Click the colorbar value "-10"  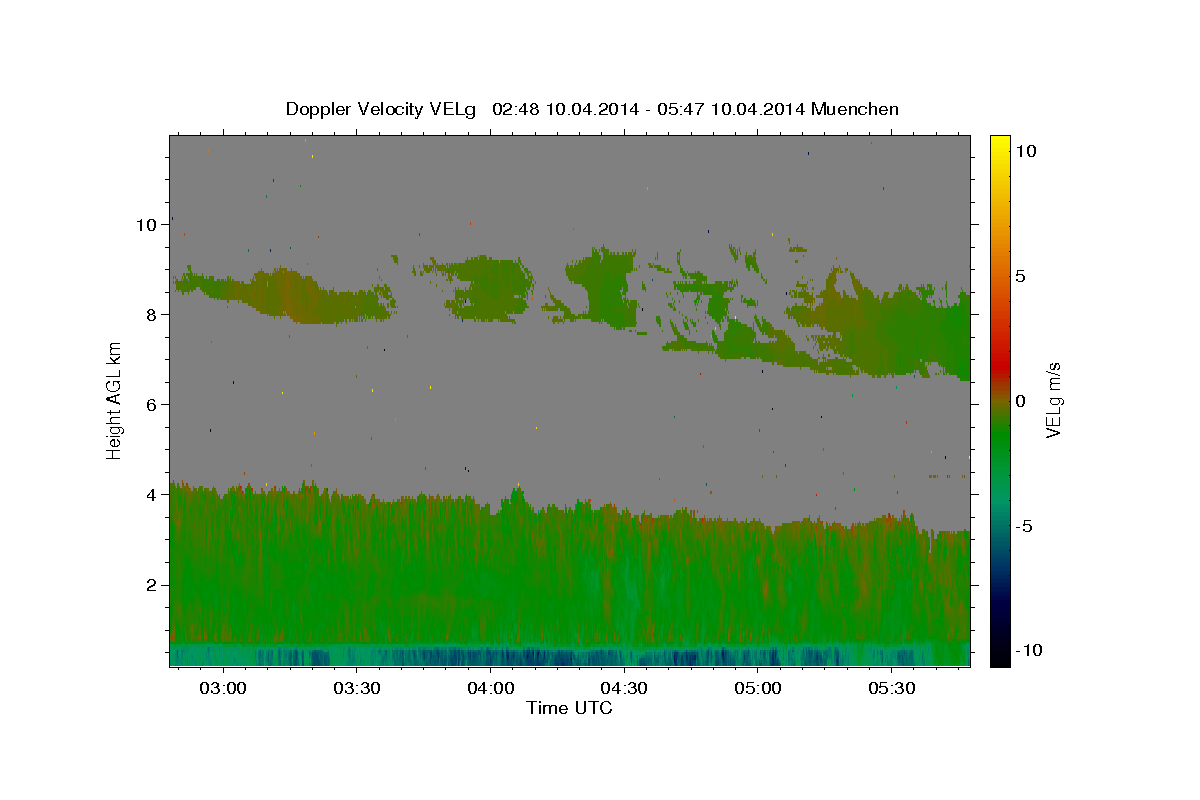(x=1027, y=651)
